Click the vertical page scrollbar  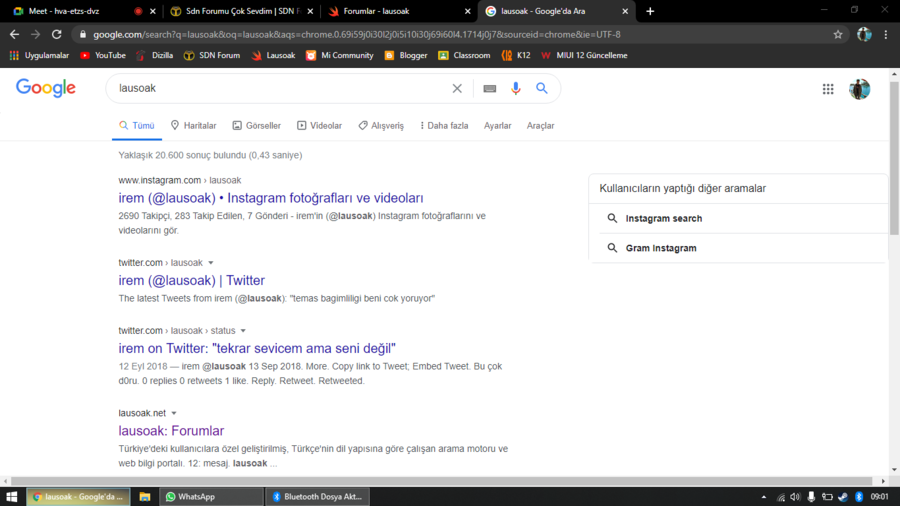coord(894,158)
